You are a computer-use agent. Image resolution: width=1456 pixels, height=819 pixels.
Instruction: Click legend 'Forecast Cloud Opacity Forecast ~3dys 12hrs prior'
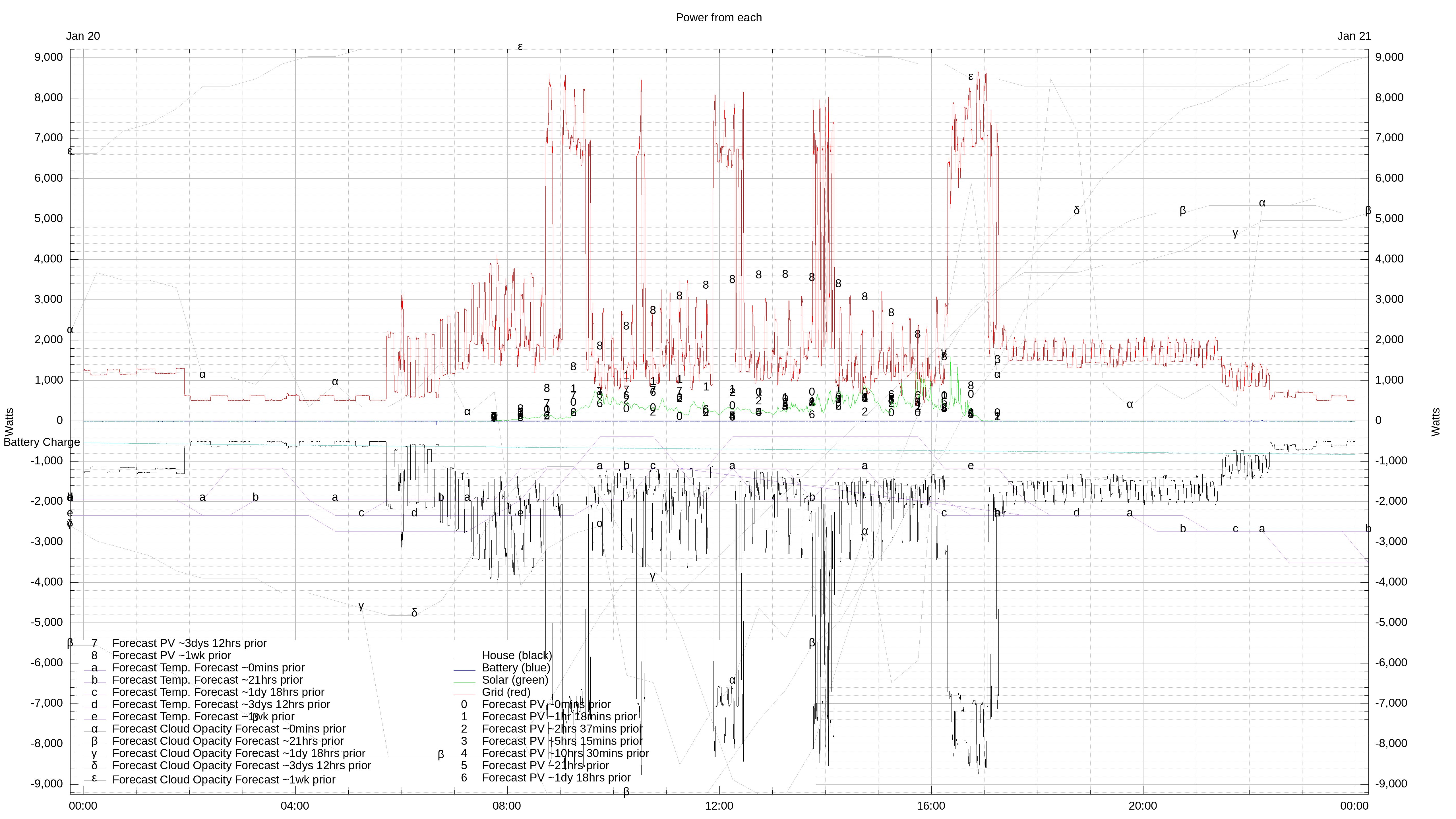point(241,765)
